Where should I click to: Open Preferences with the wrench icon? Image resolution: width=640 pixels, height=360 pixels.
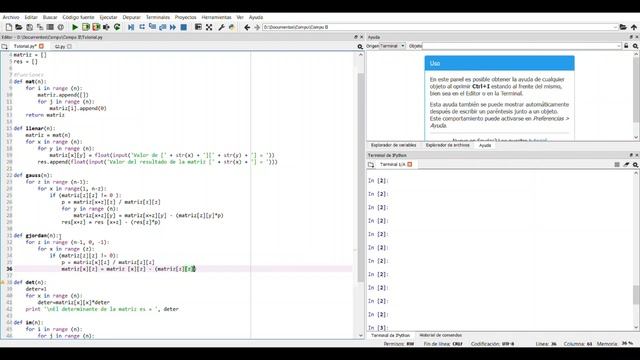(x=221, y=27)
